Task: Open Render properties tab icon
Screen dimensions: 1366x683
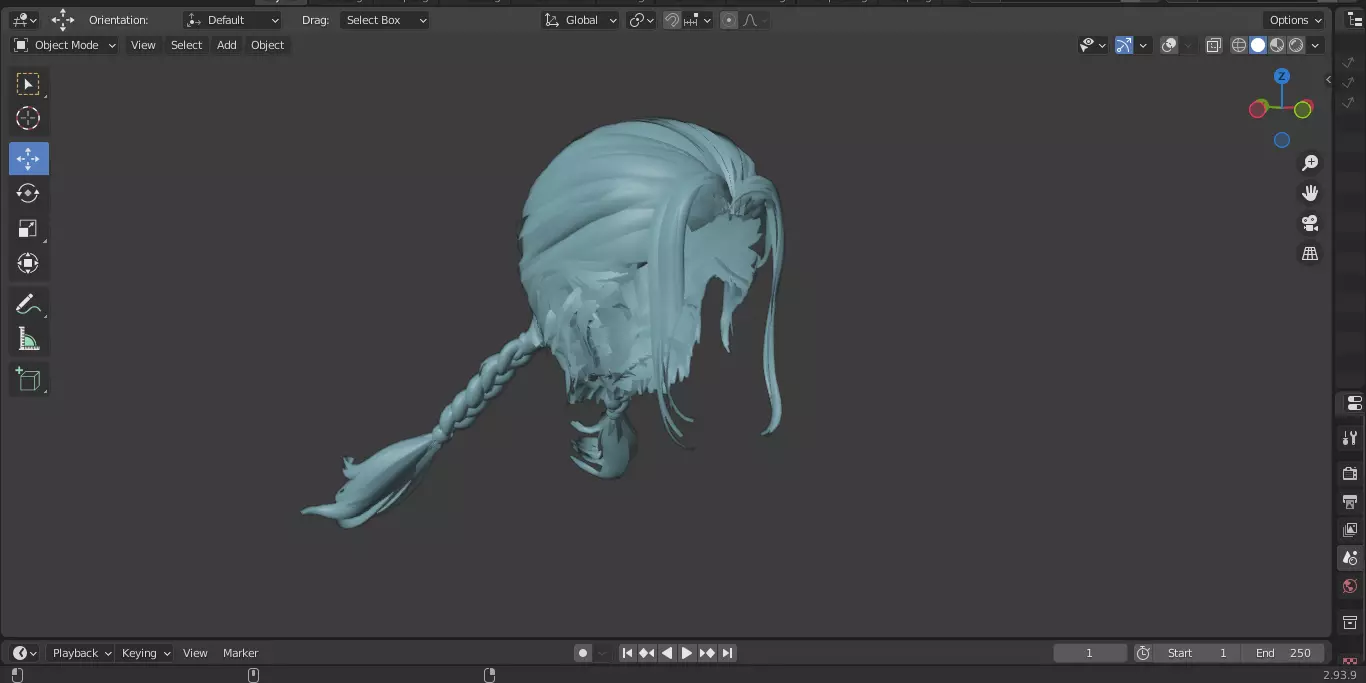Action: (x=1350, y=473)
